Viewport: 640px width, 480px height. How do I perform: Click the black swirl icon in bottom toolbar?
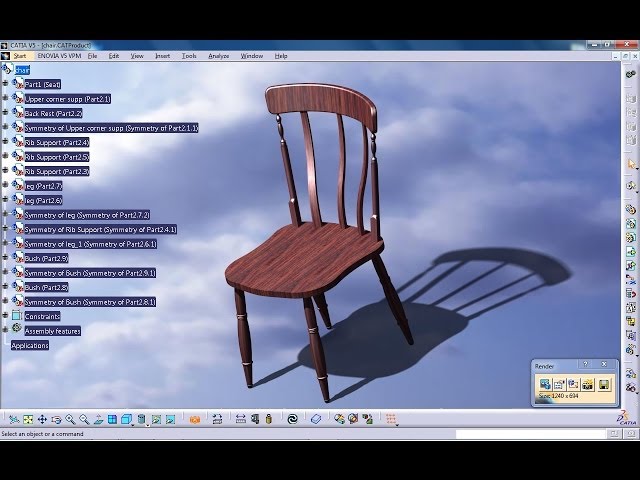[x=292, y=419]
